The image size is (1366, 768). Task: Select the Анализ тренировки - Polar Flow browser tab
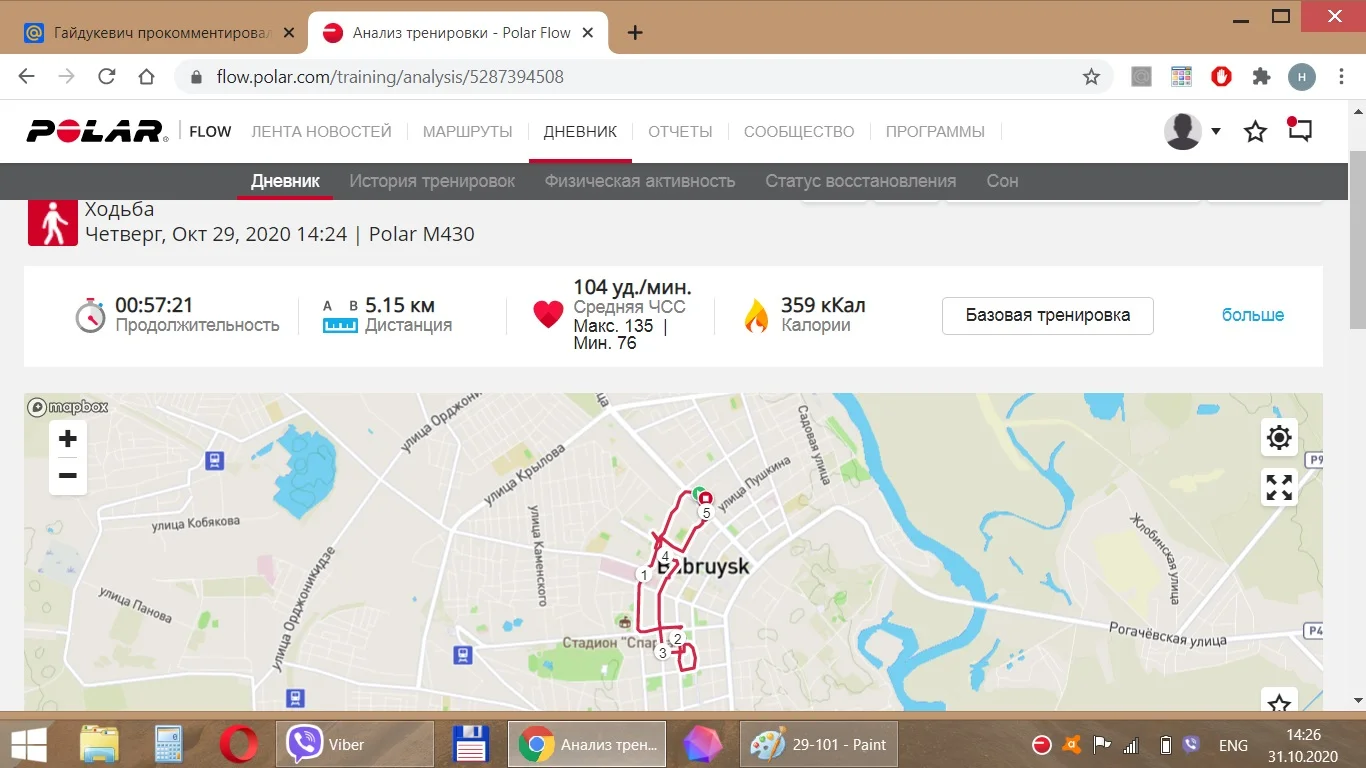(x=458, y=33)
